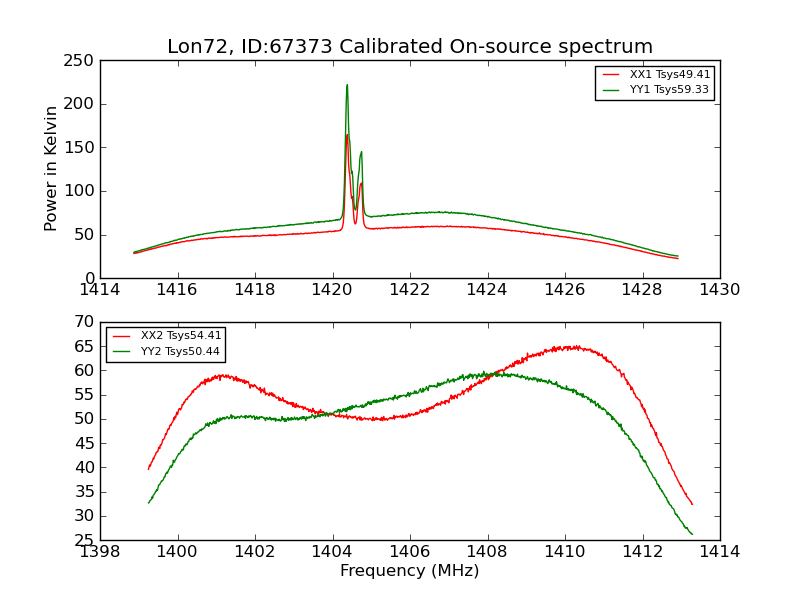Click the 65 tick label on lower y-axis
This screenshot has width=800, height=600.
[84, 346]
